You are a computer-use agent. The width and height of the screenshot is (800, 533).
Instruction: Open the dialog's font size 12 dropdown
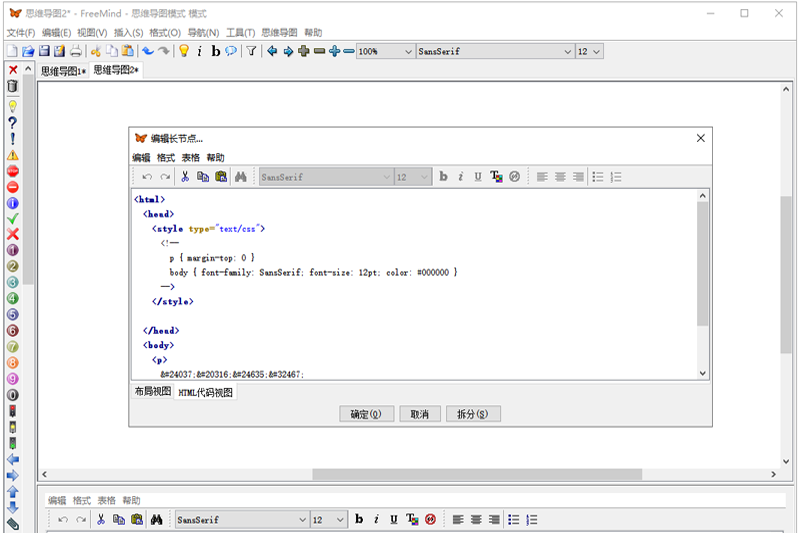tap(413, 177)
